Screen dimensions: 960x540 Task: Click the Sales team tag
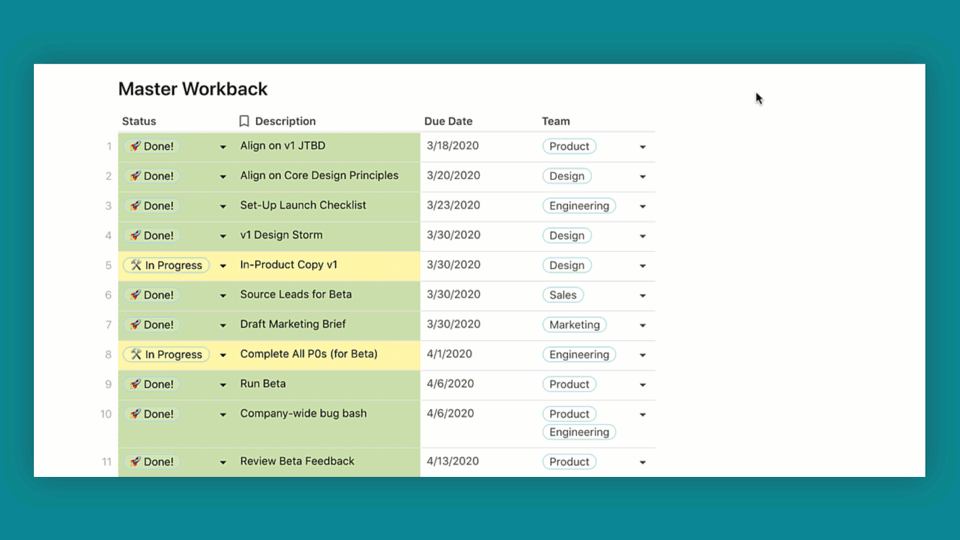[563, 294]
